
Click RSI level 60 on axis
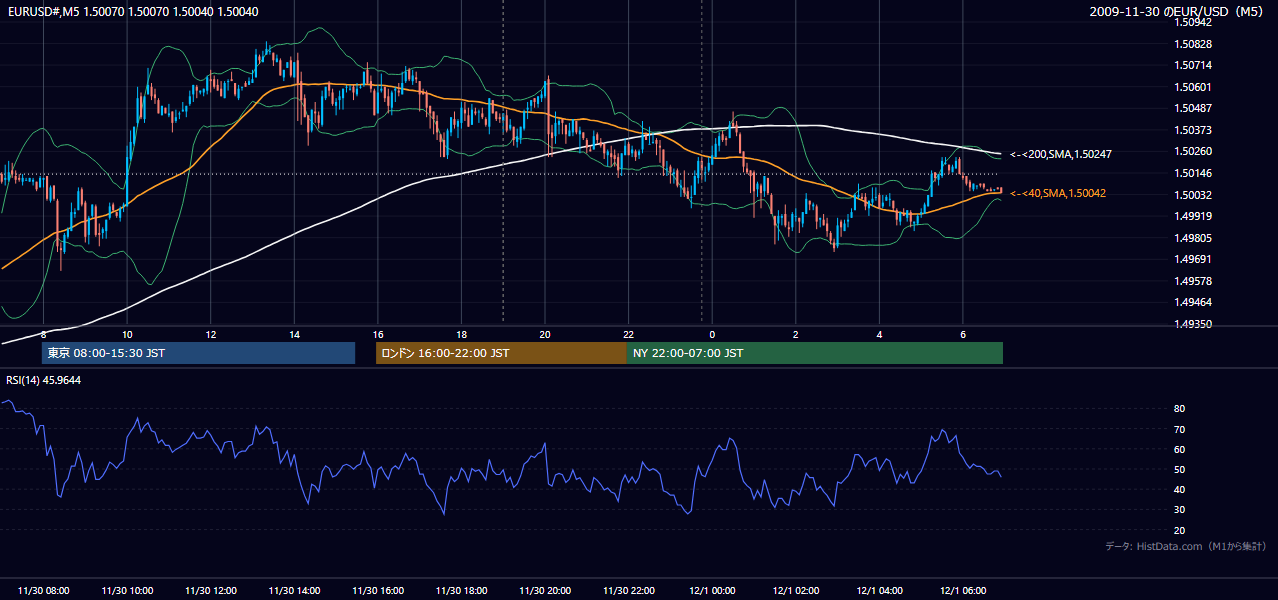1179,449
